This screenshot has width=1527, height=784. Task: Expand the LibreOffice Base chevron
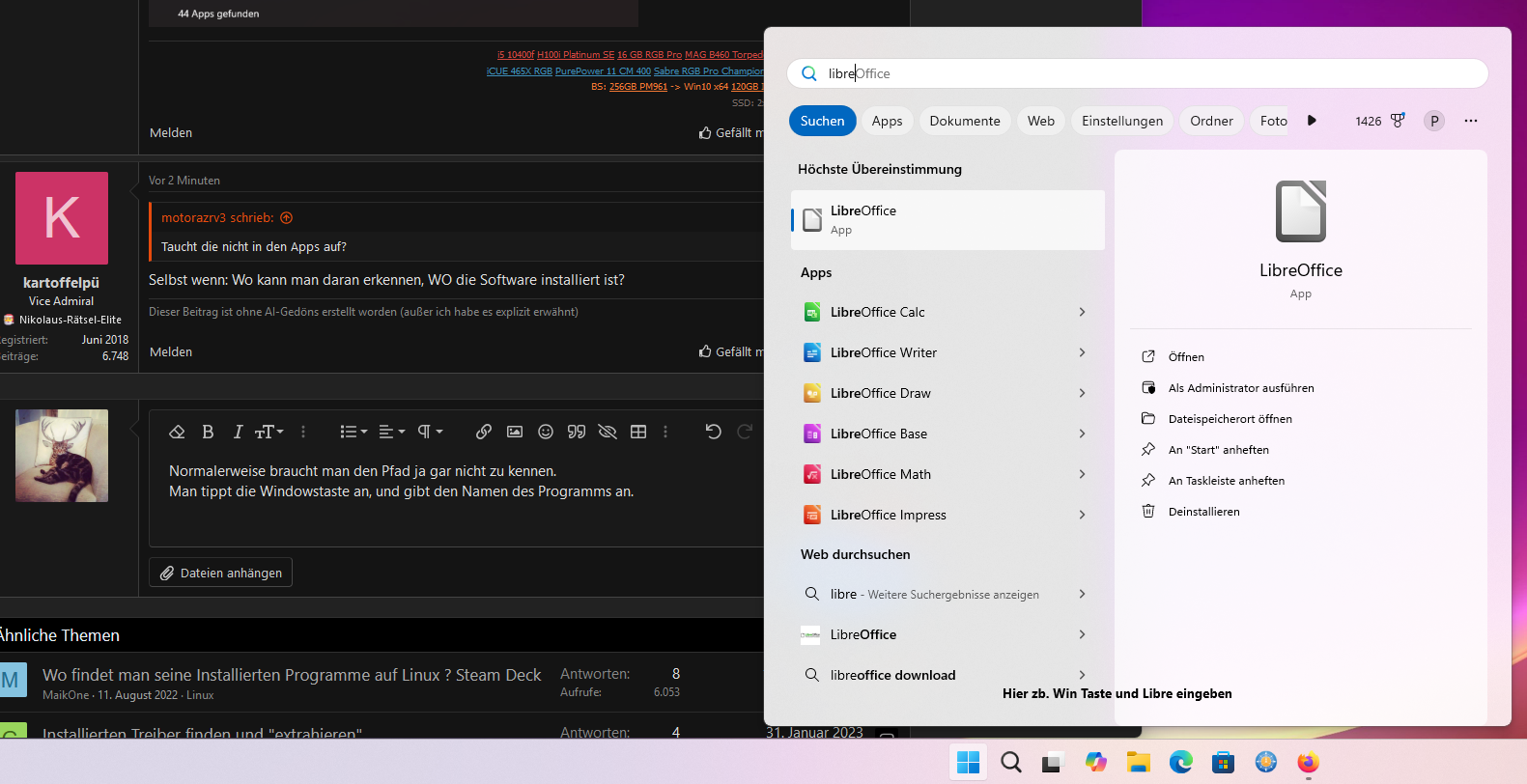click(1082, 434)
